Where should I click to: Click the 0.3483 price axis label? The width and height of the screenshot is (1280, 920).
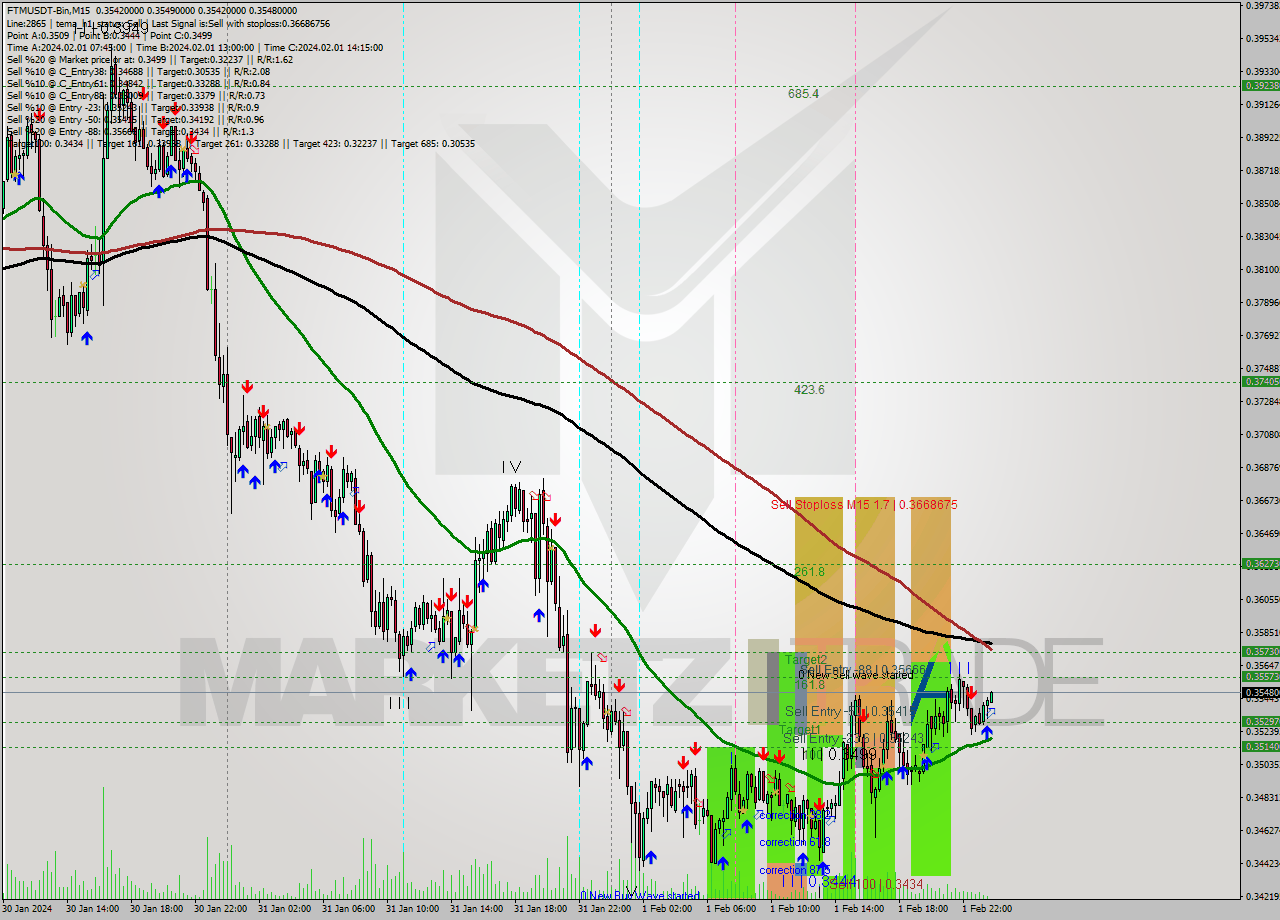[1261, 797]
